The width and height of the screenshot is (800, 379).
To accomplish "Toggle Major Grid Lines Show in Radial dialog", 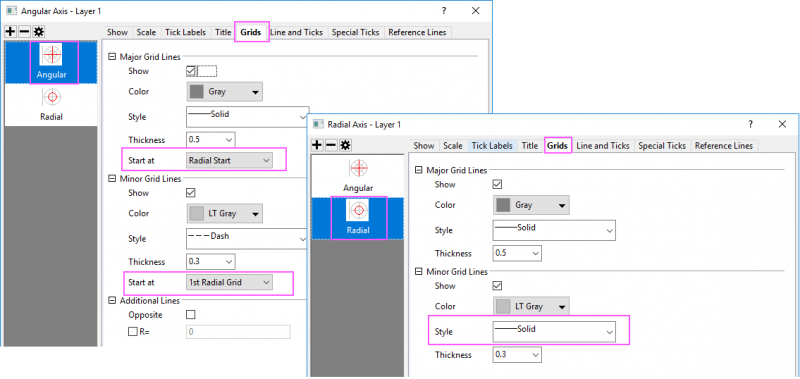I will pyautogui.click(x=497, y=184).
